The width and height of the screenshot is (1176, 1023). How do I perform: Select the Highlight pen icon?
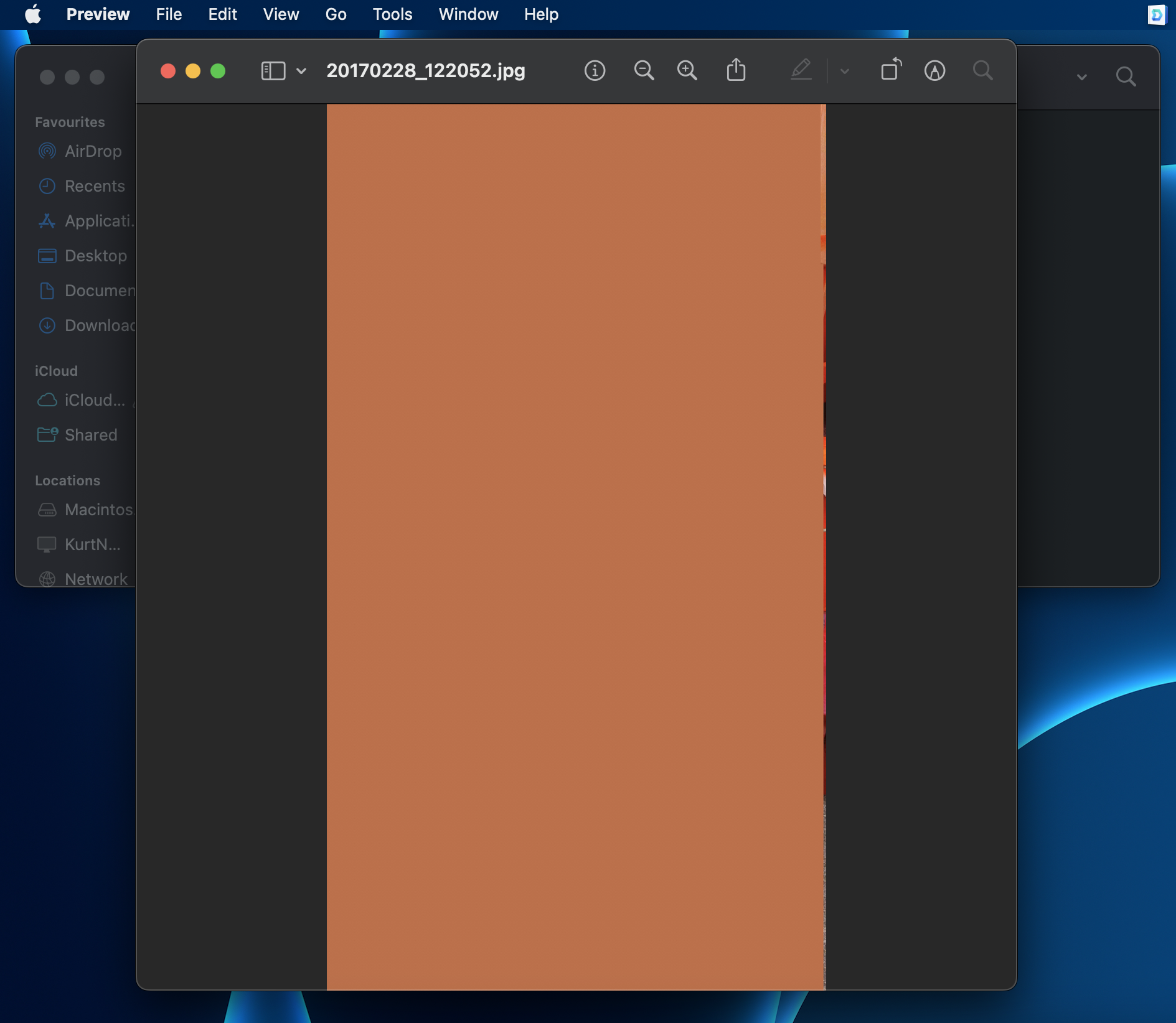pos(801,70)
